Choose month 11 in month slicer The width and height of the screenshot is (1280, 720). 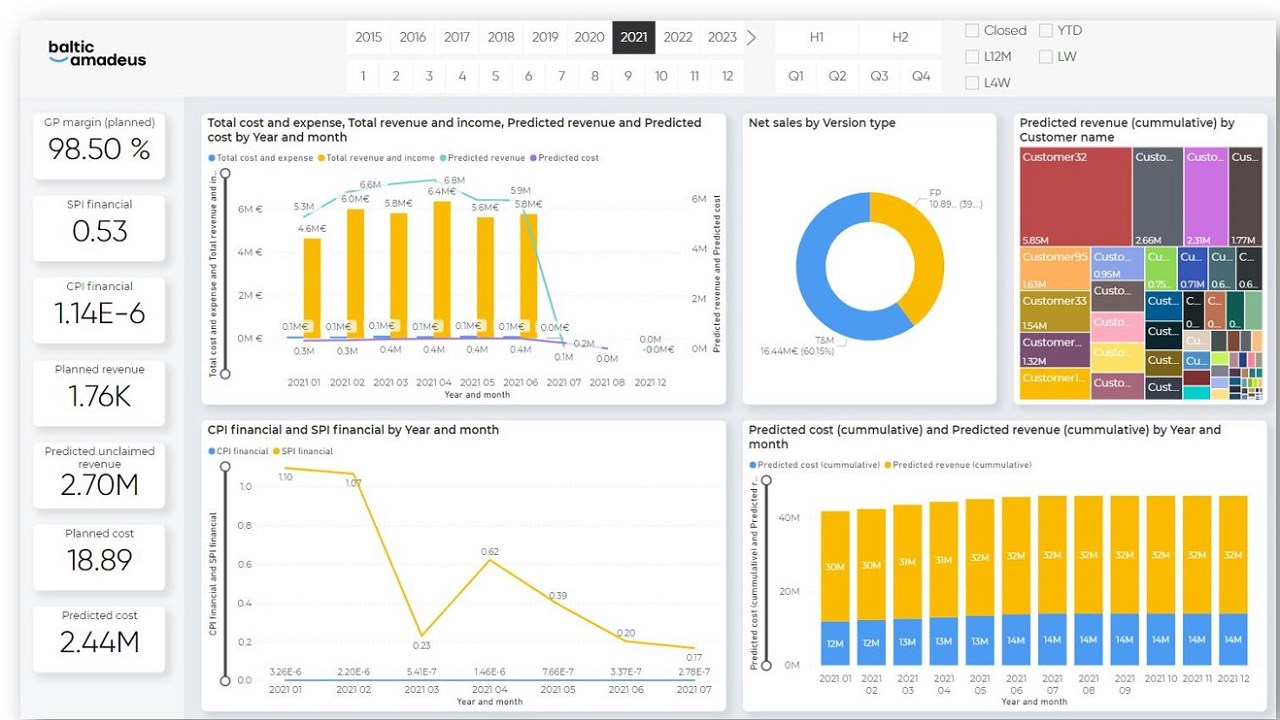pos(694,76)
